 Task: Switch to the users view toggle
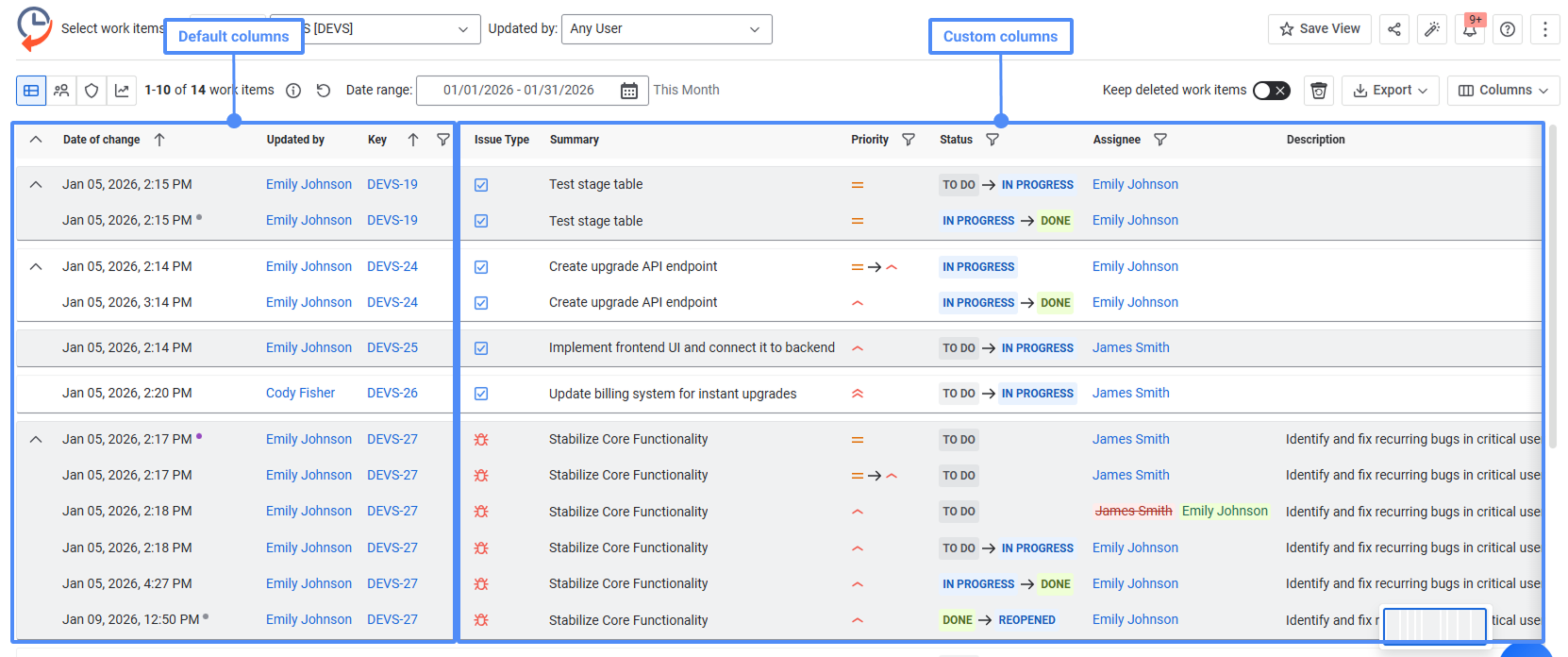click(x=61, y=91)
